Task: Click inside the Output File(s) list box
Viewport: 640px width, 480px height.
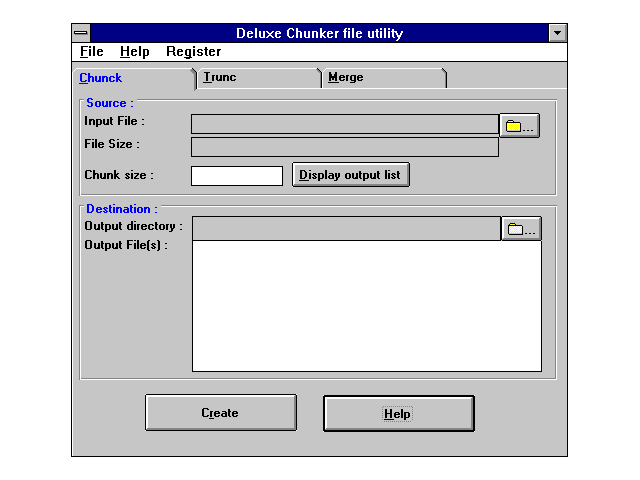Action: [x=366, y=306]
